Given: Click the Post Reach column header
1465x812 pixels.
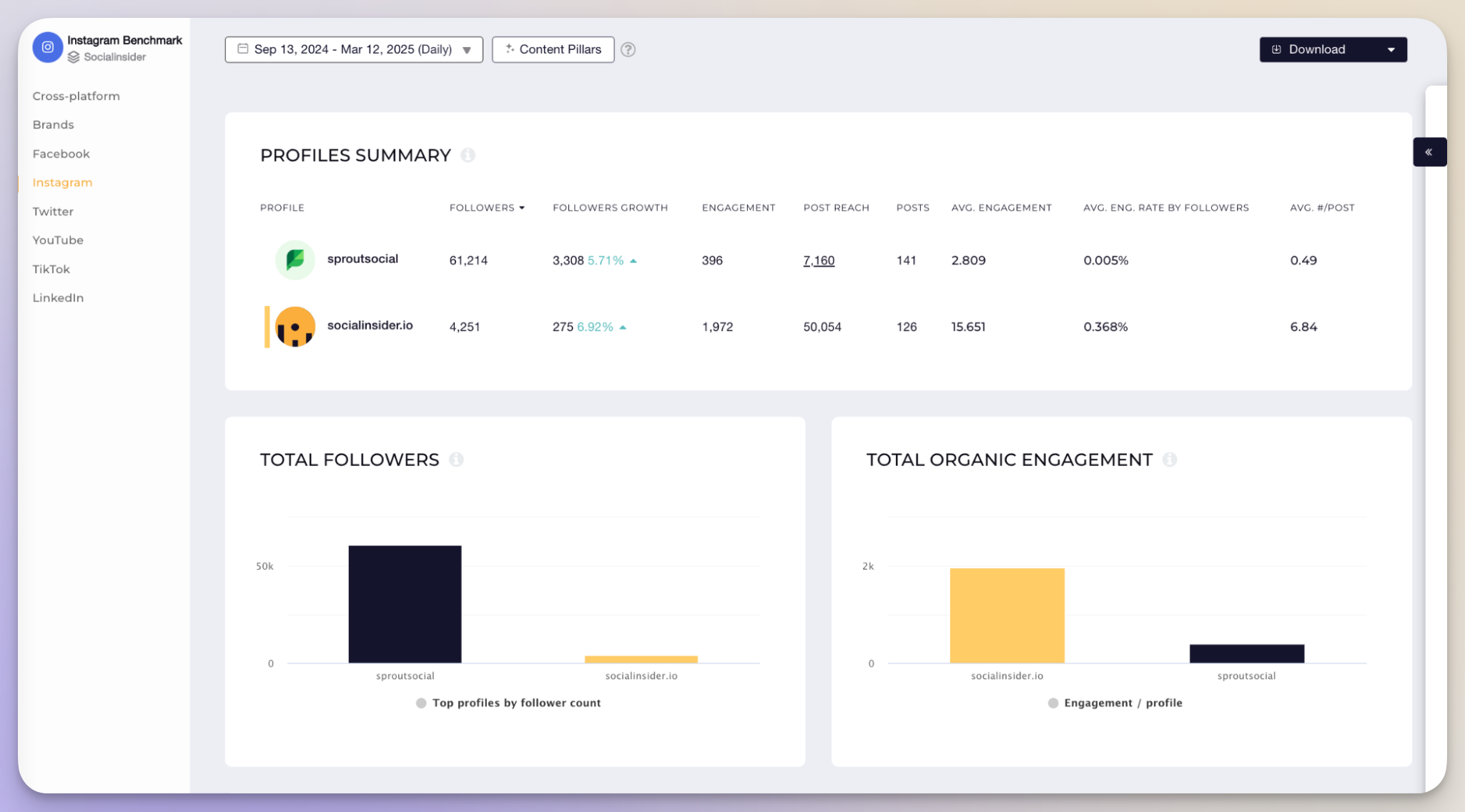Looking at the screenshot, I should (836, 207).
